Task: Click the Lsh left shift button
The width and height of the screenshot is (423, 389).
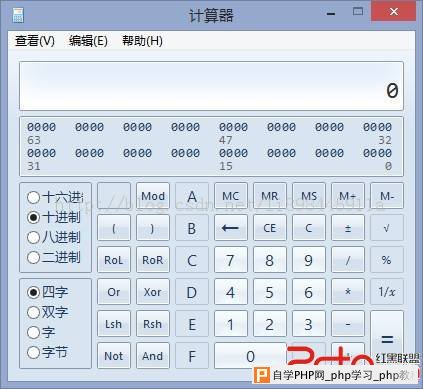Action: click(114, 324)
